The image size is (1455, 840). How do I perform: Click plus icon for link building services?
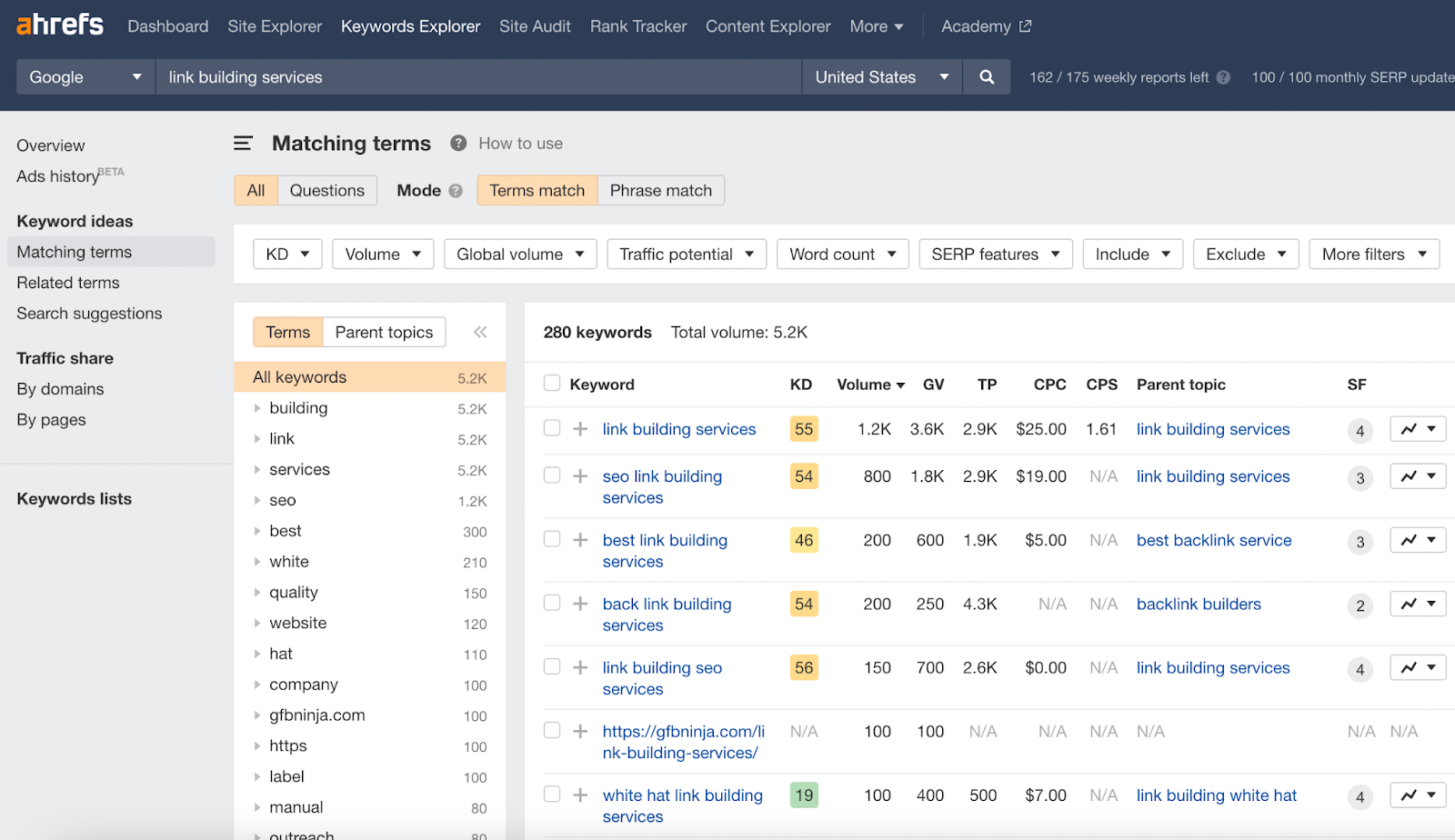(580, 429)
